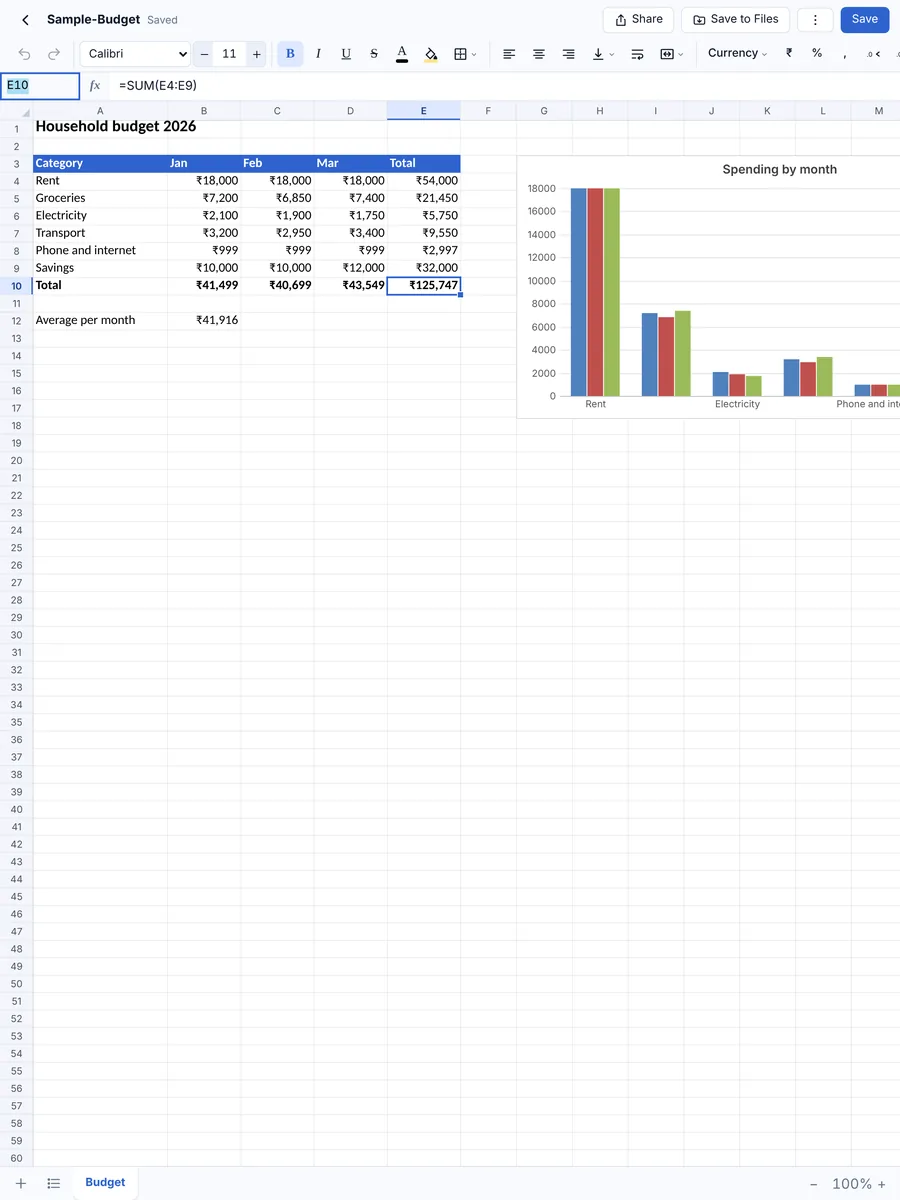Screen dimensions: 900x1200
Task: Select cell with ₹54,000
Action: (x=424, y=181)
